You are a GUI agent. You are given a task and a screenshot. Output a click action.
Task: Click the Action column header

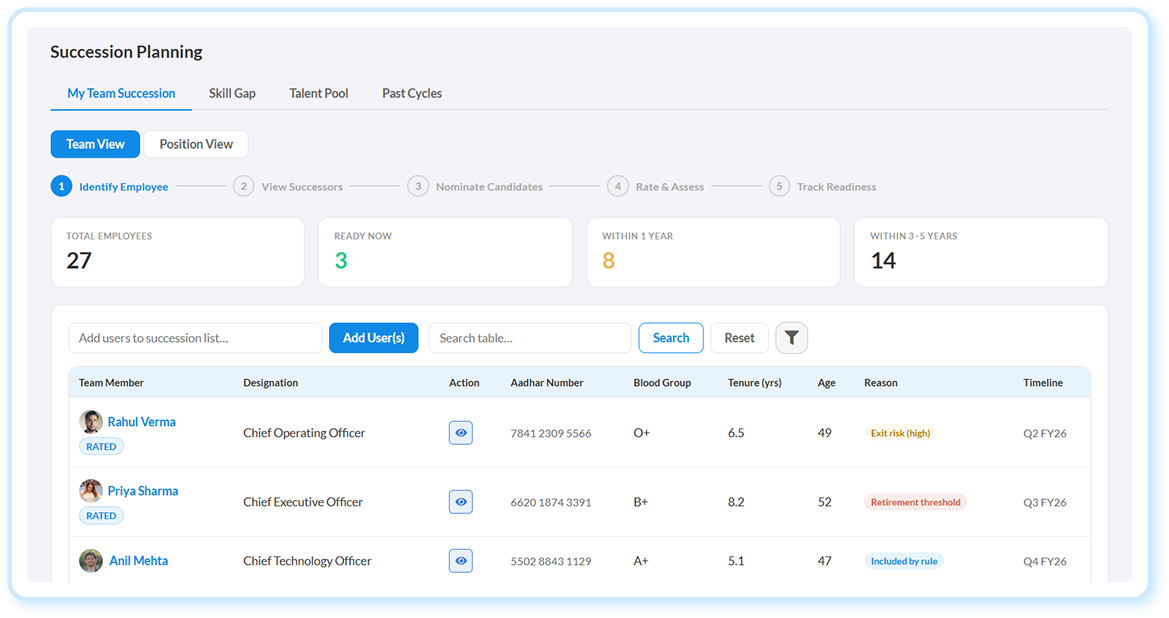click(464, 382)
